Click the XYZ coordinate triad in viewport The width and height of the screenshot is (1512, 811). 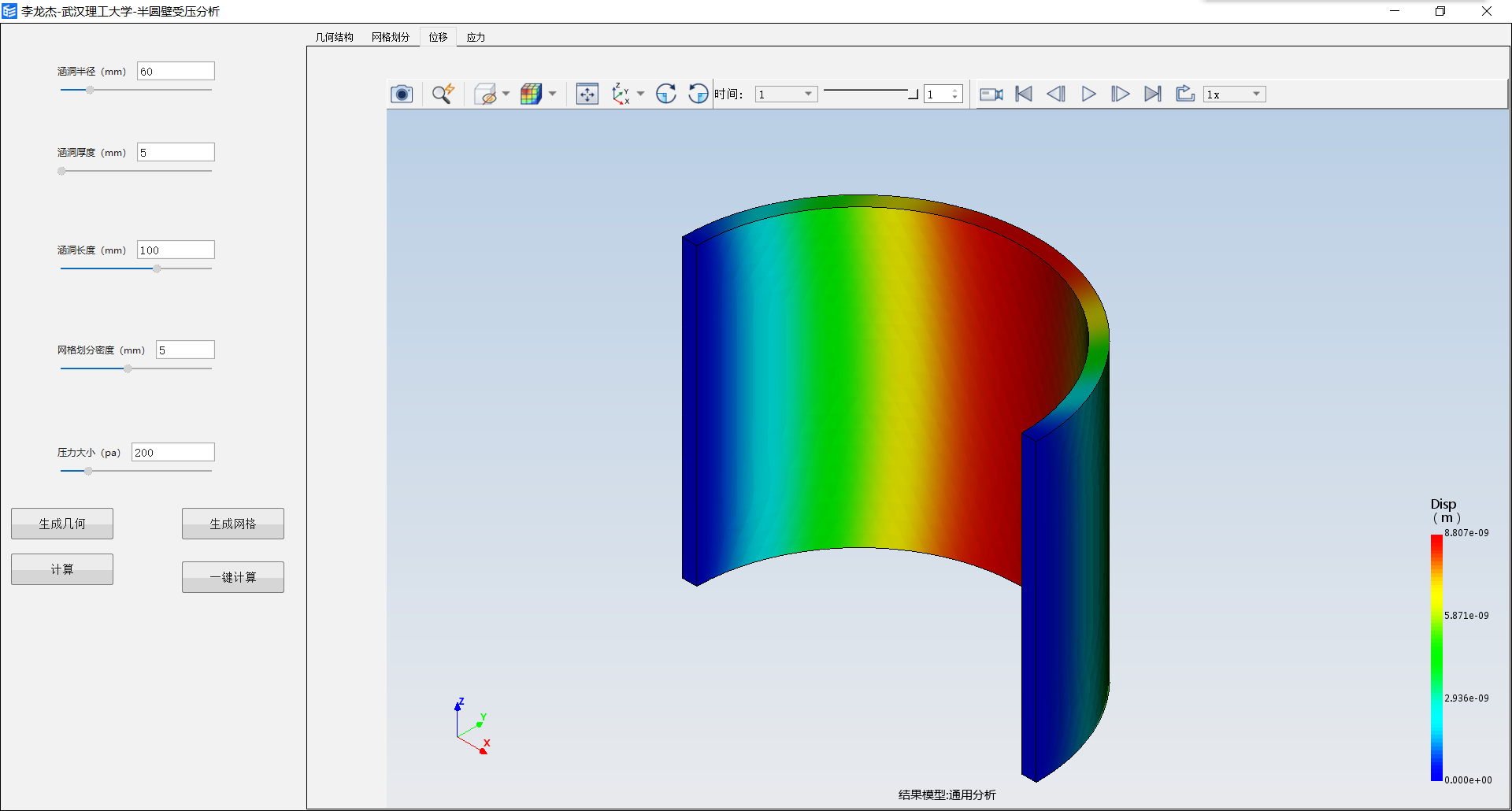(x=472, y=726)
